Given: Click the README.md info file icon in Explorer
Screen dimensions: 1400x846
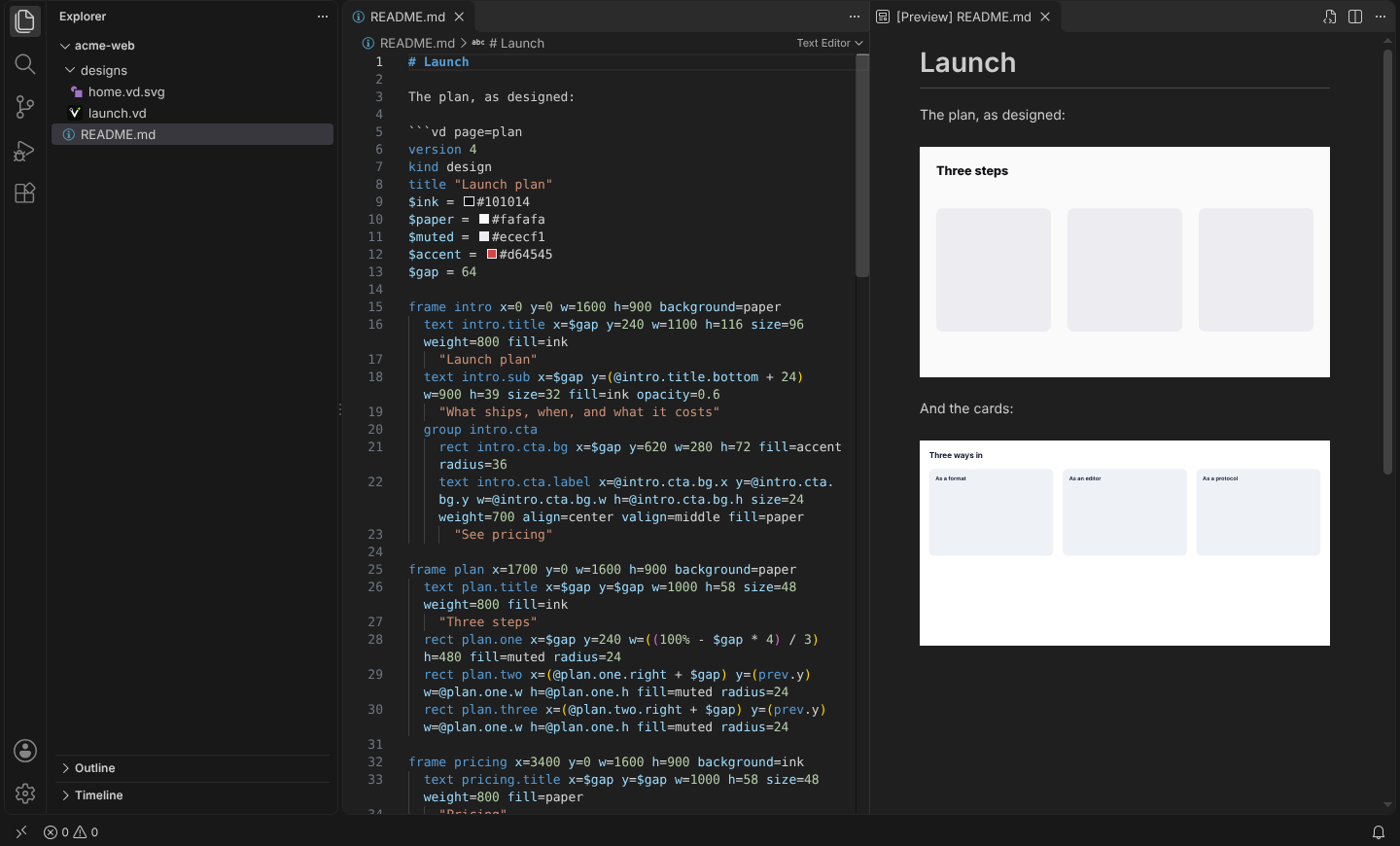Looking at the screenshot, I should (69, 135).
